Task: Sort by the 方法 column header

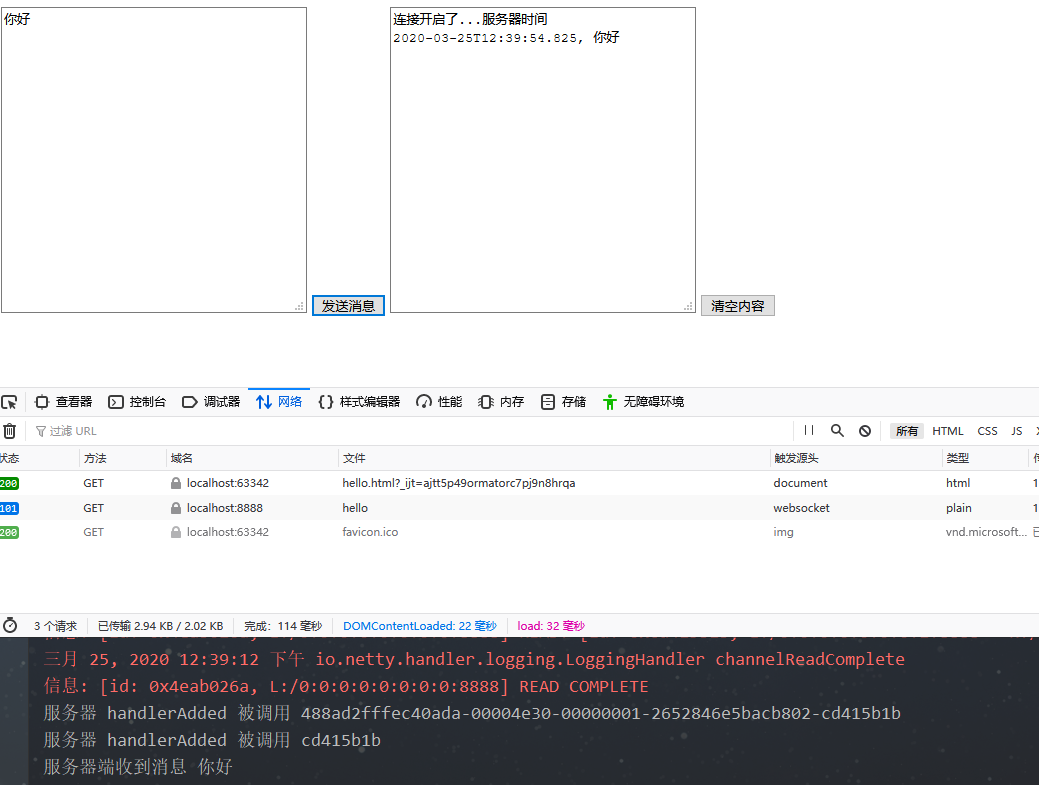Action: click(x=123, y=458)
